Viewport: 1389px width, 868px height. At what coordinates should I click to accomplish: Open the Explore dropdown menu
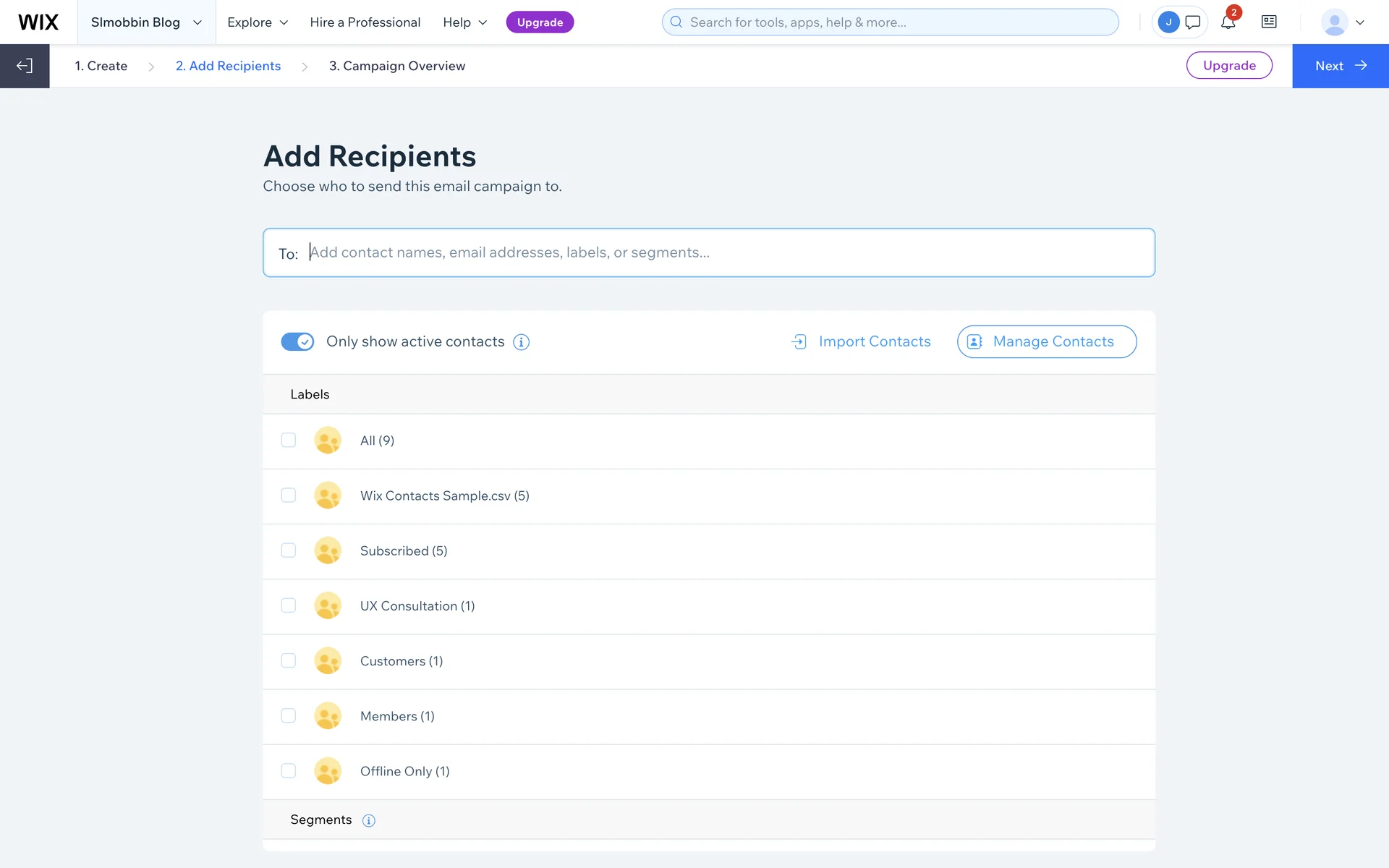[258, 22]
